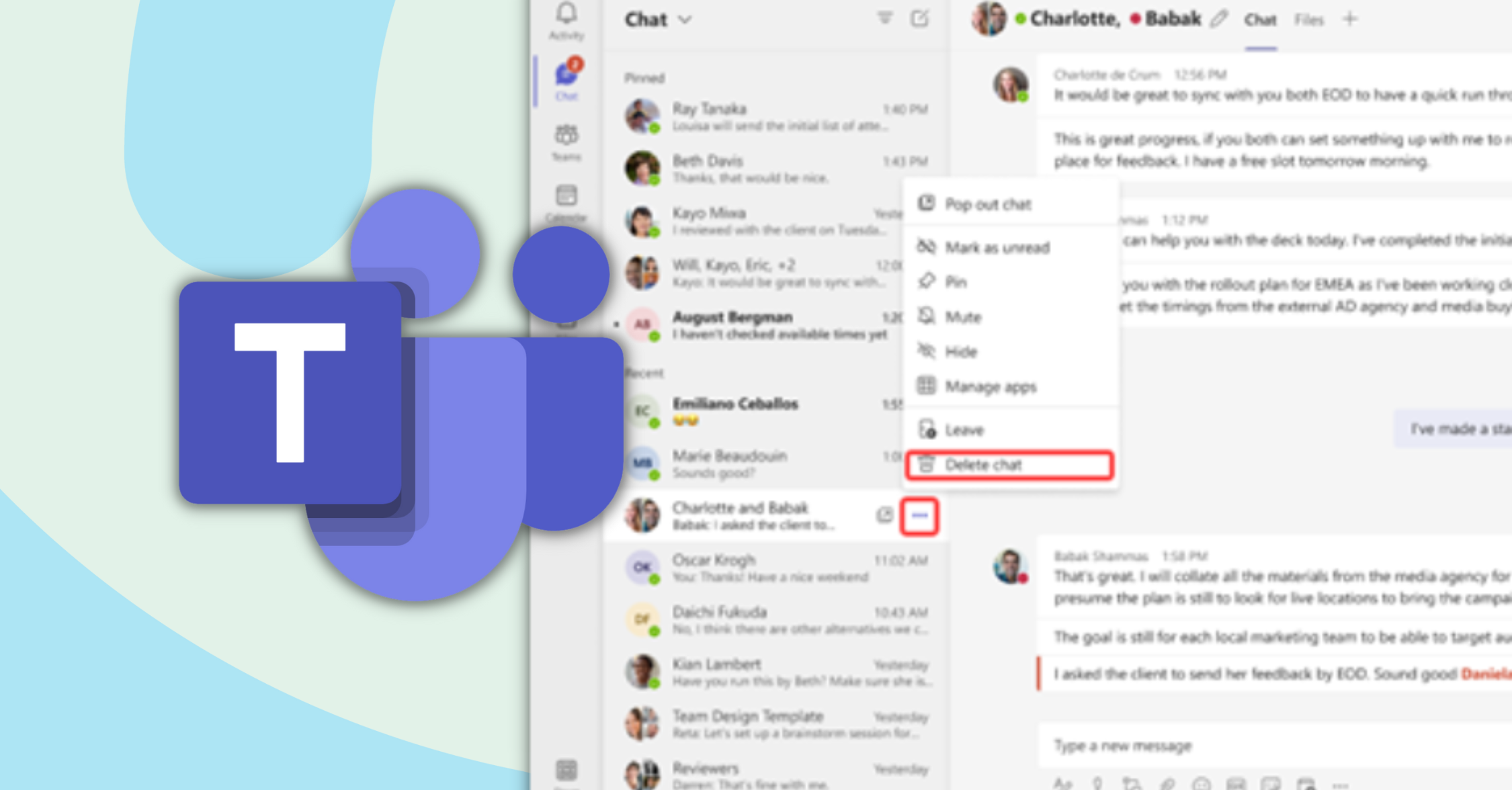Click the Files tab in conversation header
Image resolution: width=1512 pixels, height=790 pixels.
tap(1311, 18)
